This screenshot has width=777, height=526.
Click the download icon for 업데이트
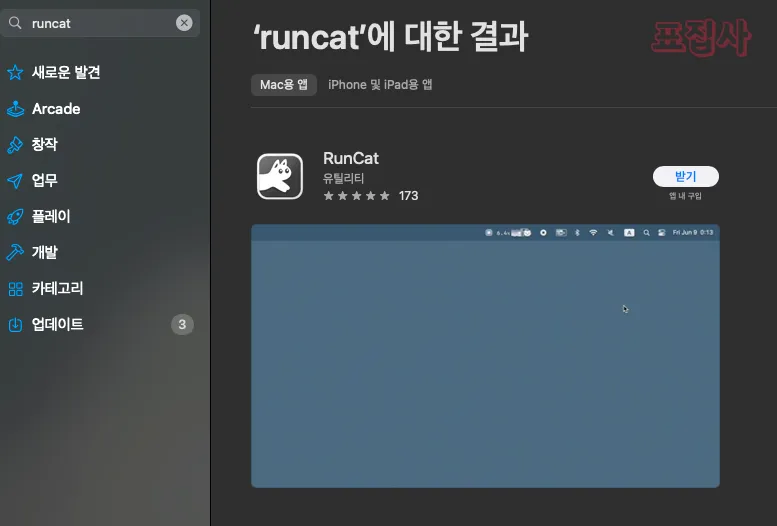(15, 325)
